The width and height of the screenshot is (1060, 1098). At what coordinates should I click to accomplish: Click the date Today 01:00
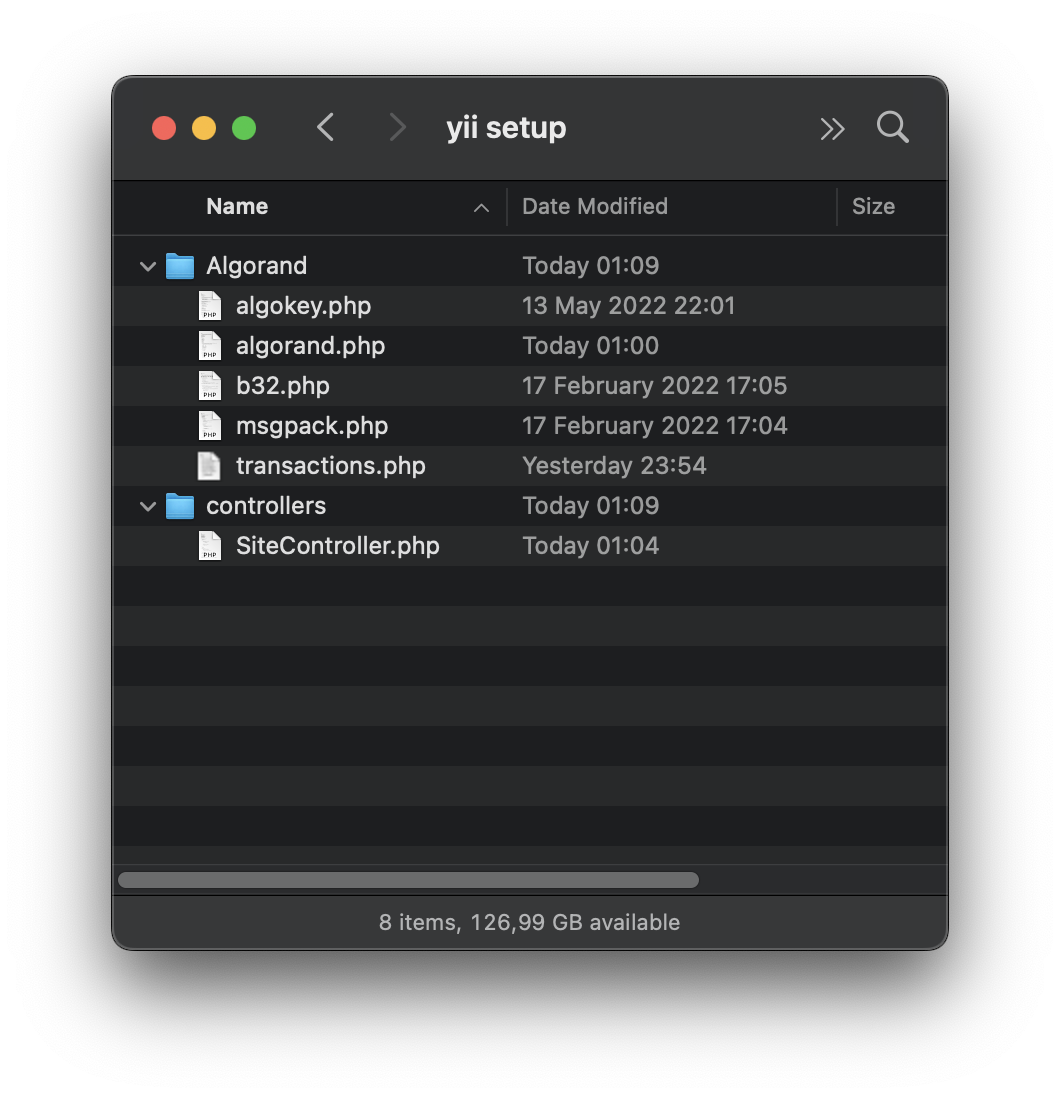pyautogui.click(x=591, y=346)
